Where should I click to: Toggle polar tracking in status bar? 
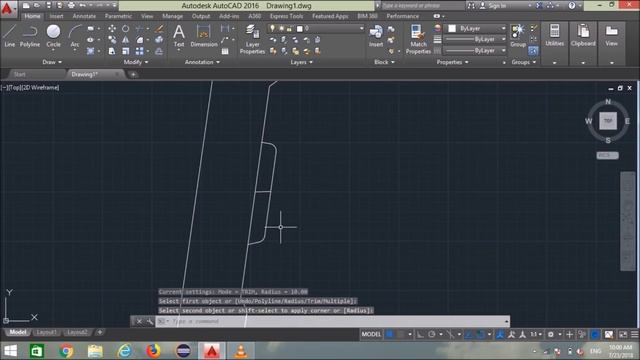pyautogui.click(x=432, y=334)
